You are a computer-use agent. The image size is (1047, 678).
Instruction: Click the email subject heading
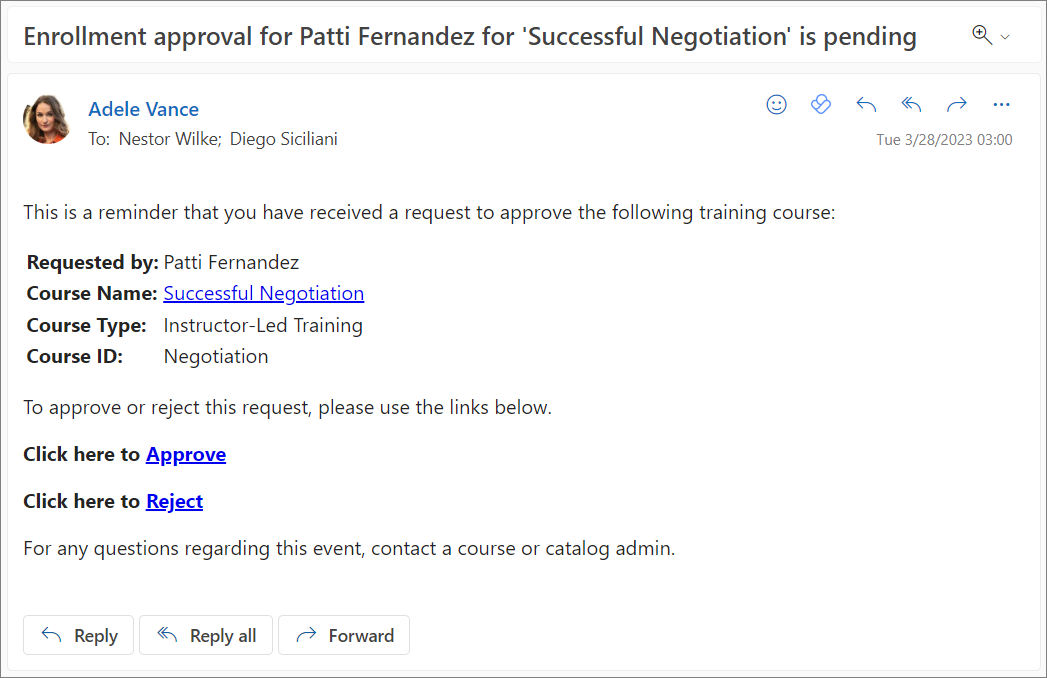coord(470,37)
